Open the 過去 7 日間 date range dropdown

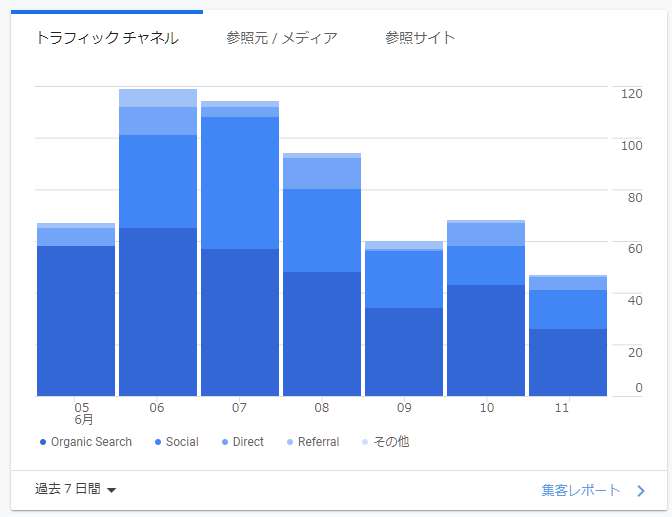tap(68, 489)
